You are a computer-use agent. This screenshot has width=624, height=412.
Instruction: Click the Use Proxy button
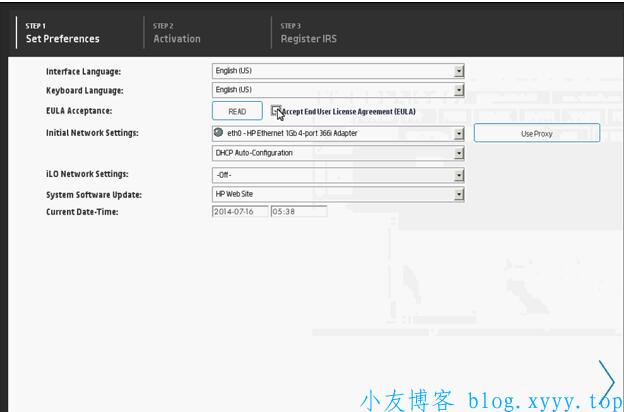coord(536,133)
